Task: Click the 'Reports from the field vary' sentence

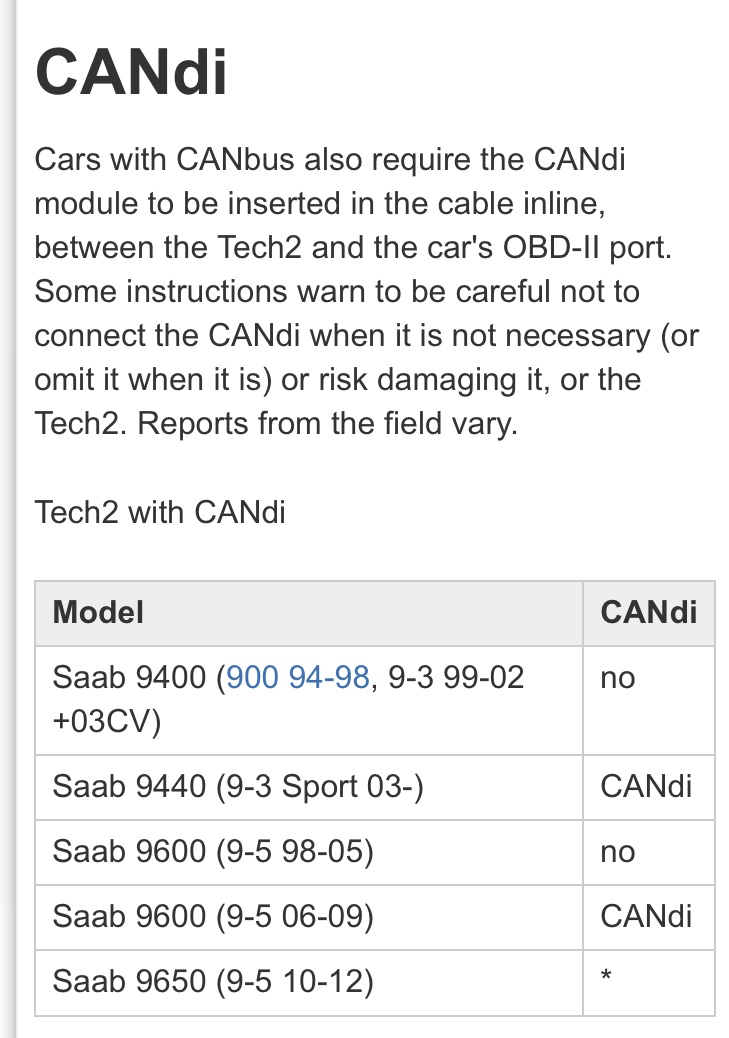Action: (327, 423)
